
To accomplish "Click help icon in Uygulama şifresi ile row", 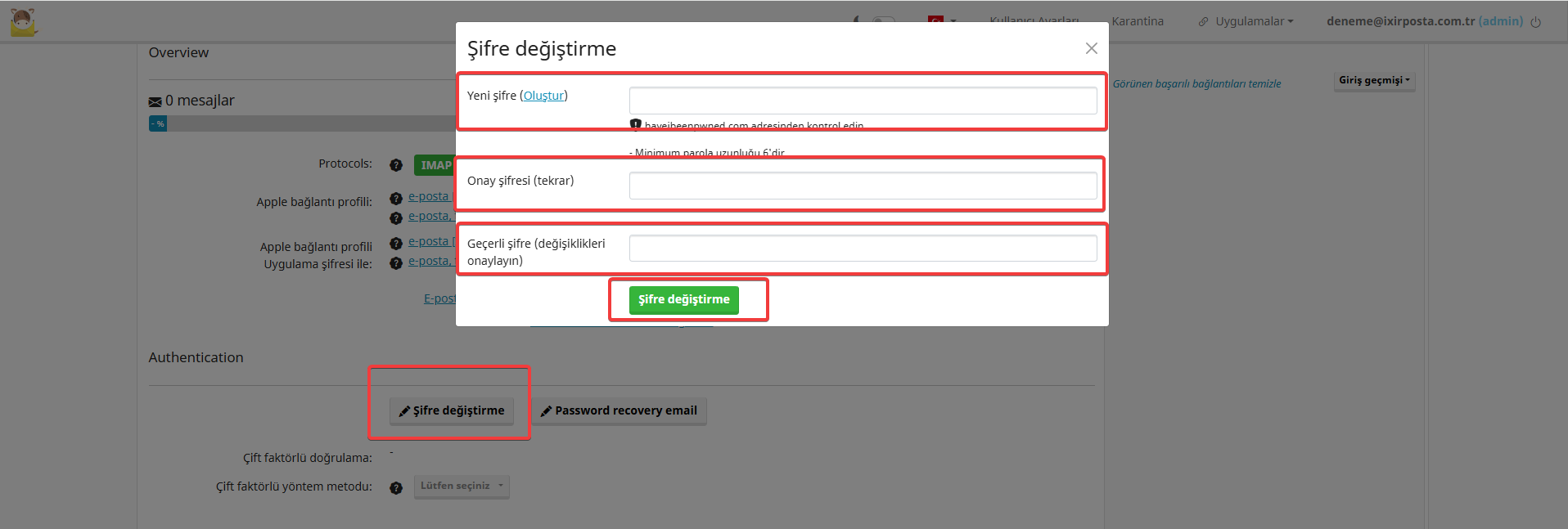I will pyautogui.click(x=396, y=263).
